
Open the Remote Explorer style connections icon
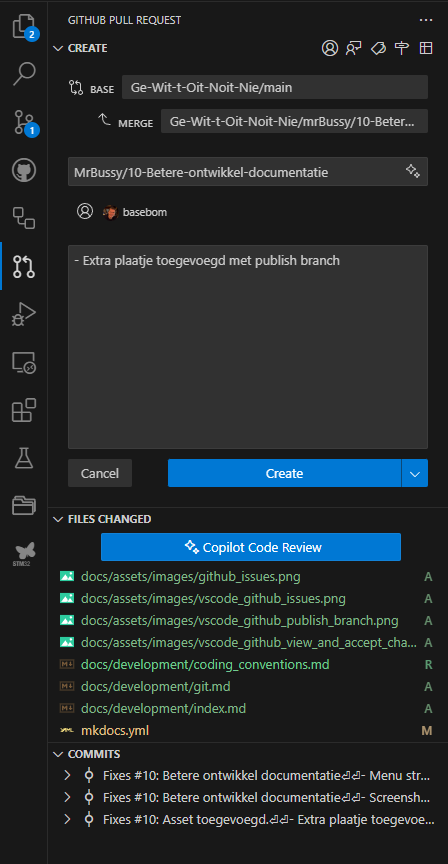point(24,218)
